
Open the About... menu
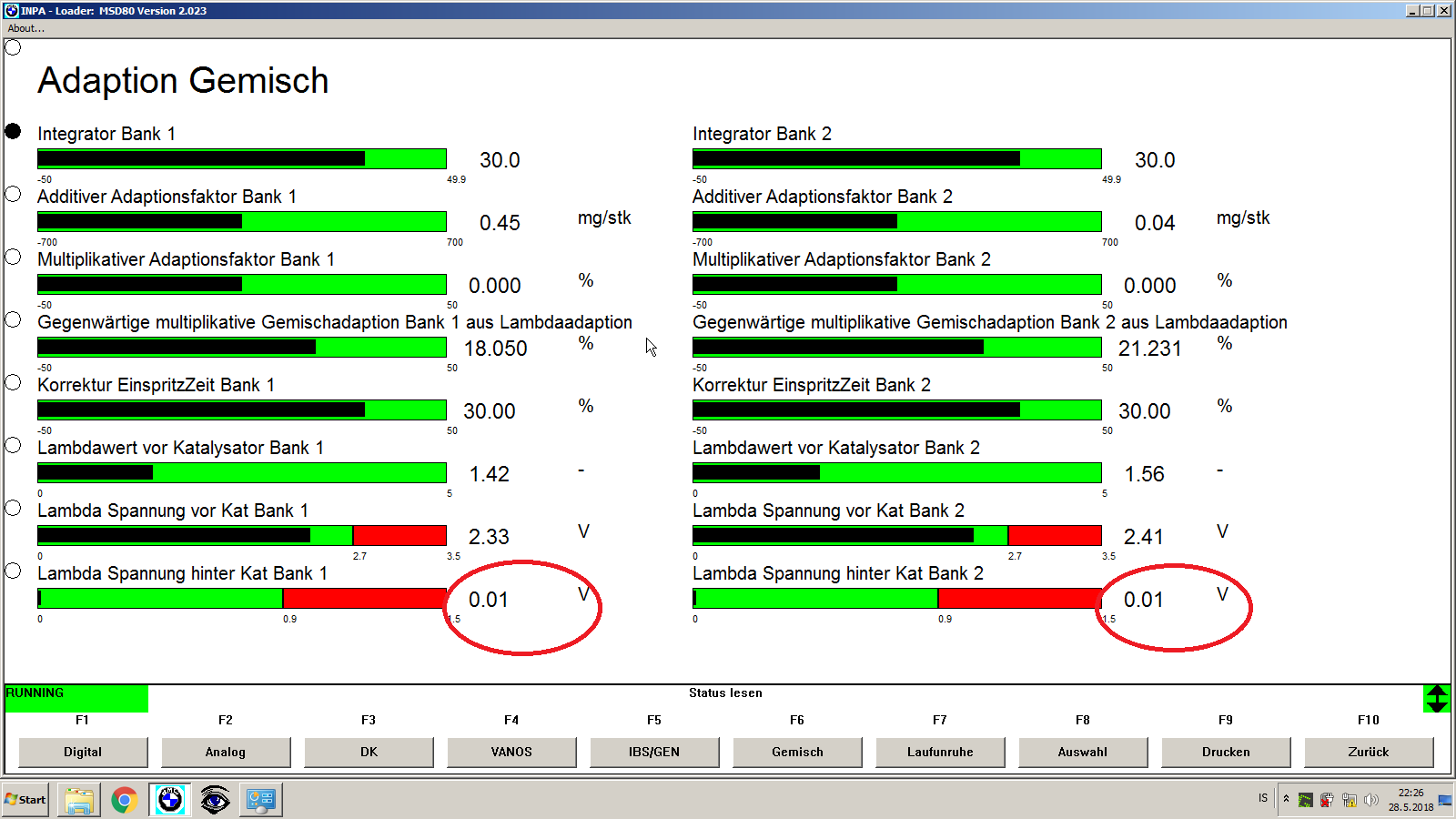click(25, 28)
